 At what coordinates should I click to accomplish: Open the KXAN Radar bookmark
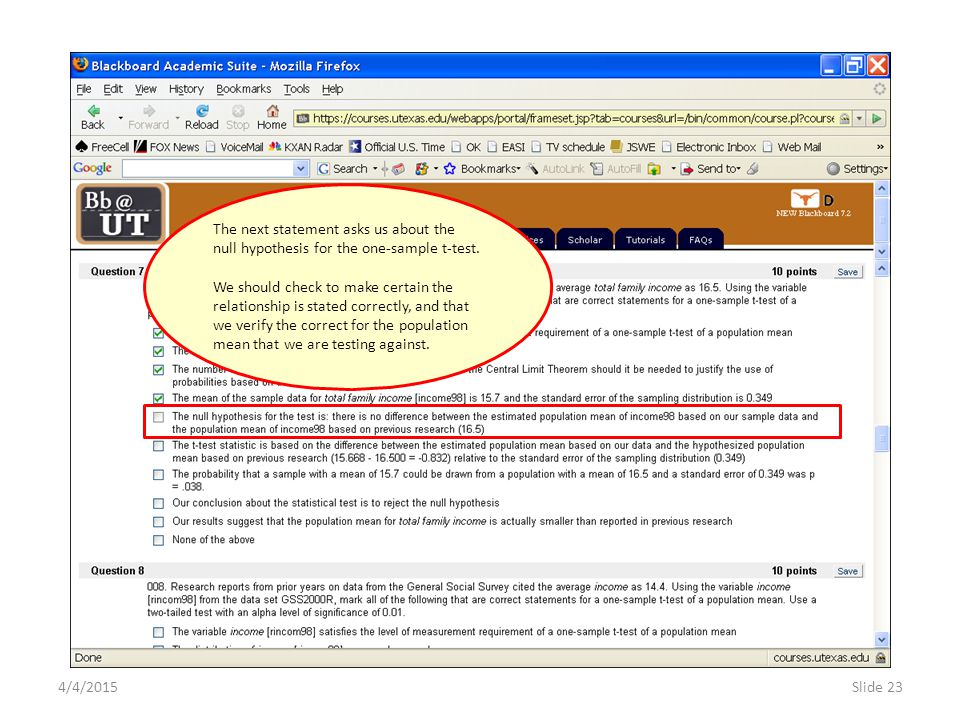pyautogui.click(x=306, y=147)
